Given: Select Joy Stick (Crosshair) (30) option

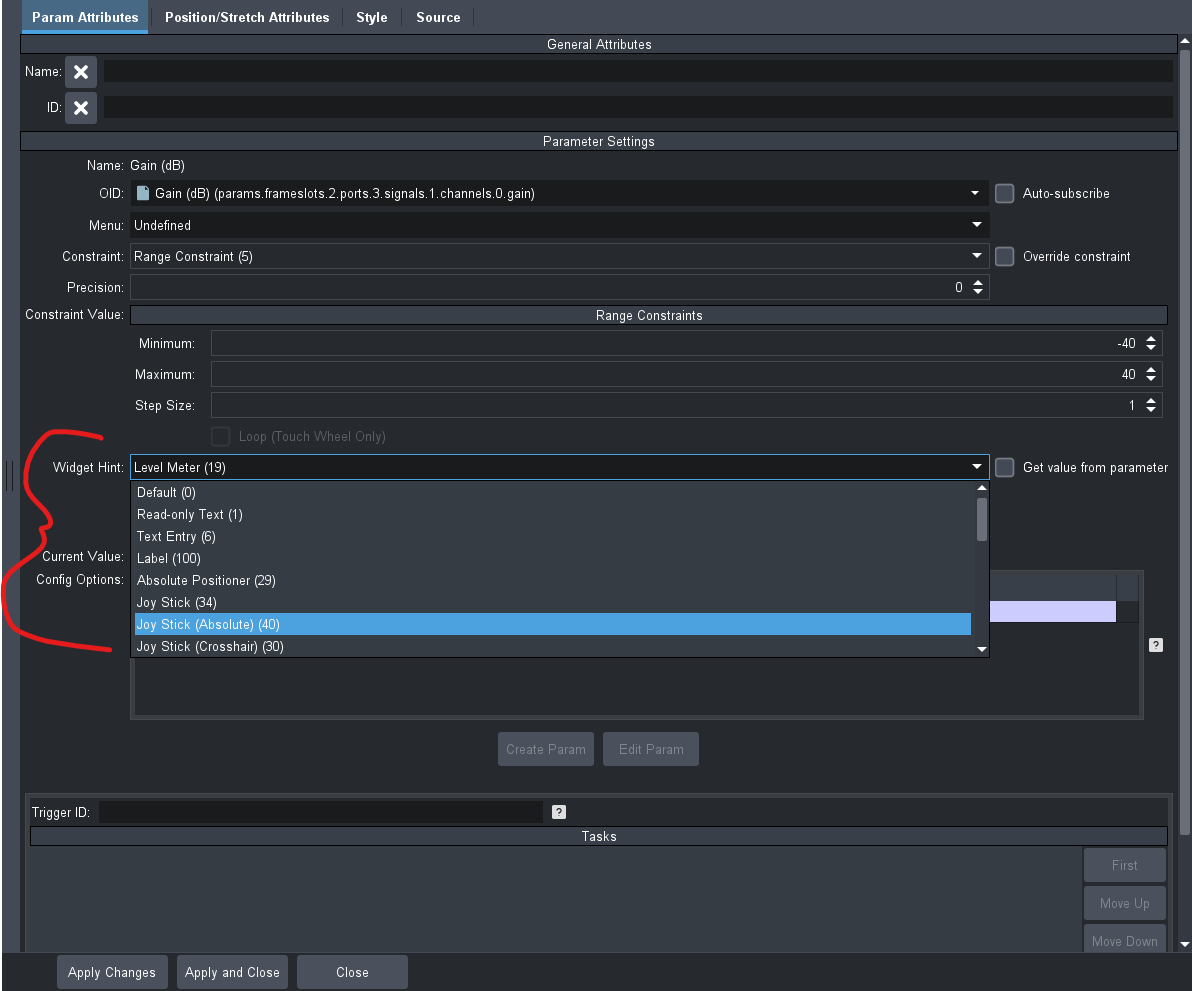Looking at the screenshot, I should (x=210, y=646).
